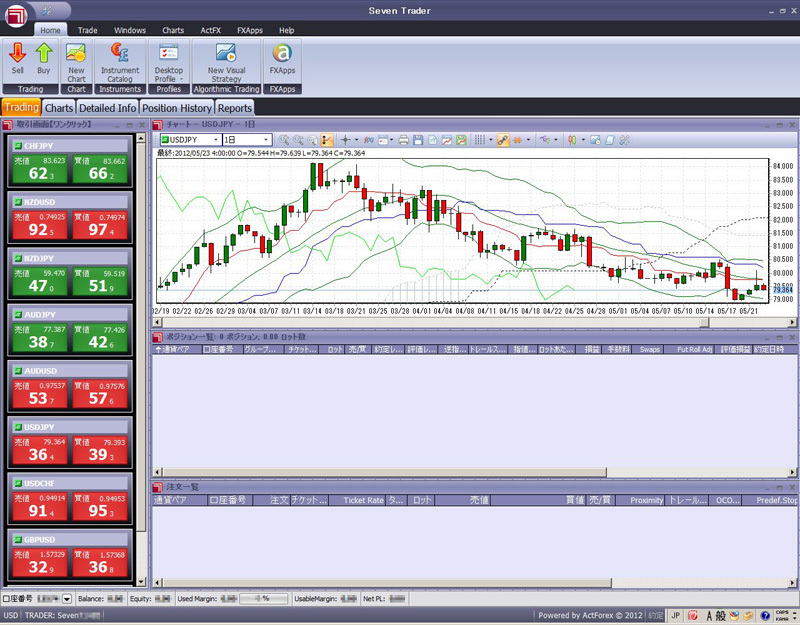Viewport: 800px width, 625px height.
Task: Click the printer icon on chart toolbar
Action: click(404, 140)
